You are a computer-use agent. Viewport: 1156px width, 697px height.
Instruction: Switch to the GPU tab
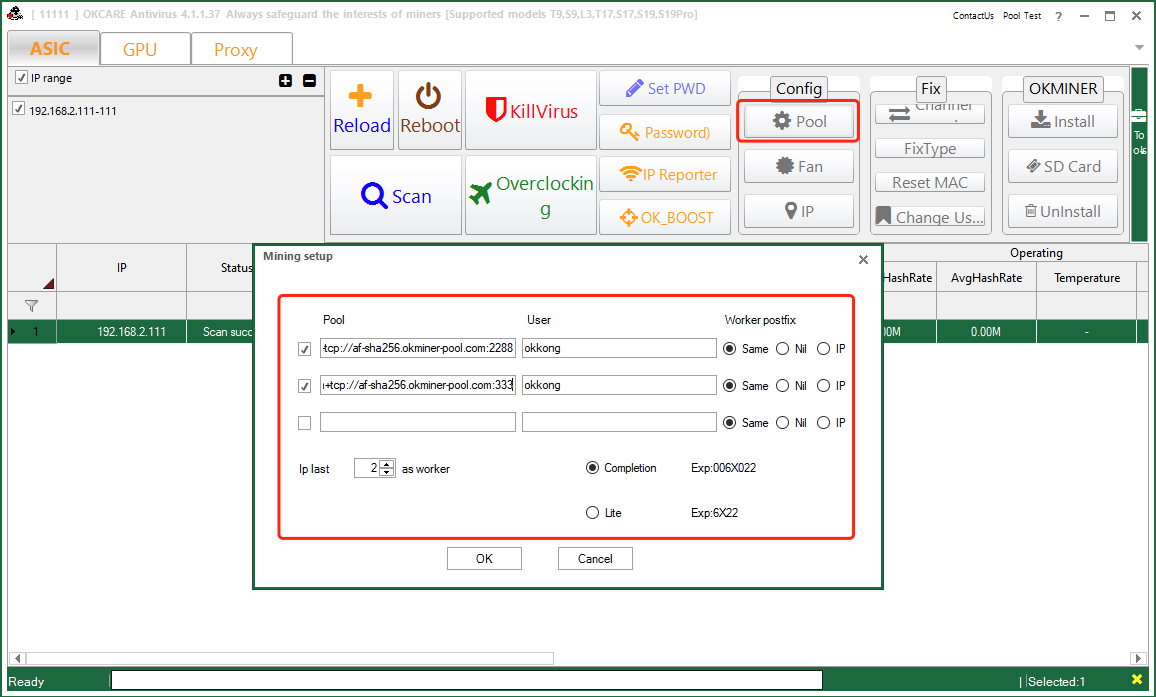[140, 50]
